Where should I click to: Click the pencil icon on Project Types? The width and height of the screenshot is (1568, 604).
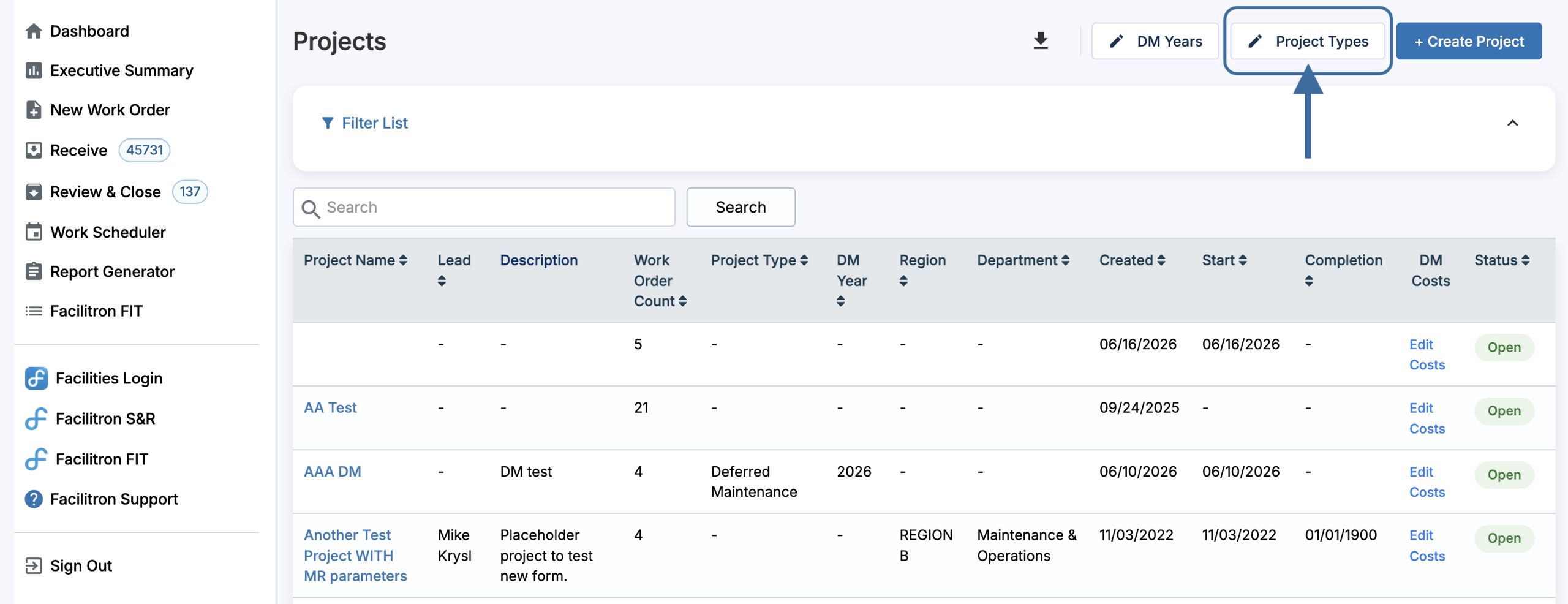point(1255,41)
